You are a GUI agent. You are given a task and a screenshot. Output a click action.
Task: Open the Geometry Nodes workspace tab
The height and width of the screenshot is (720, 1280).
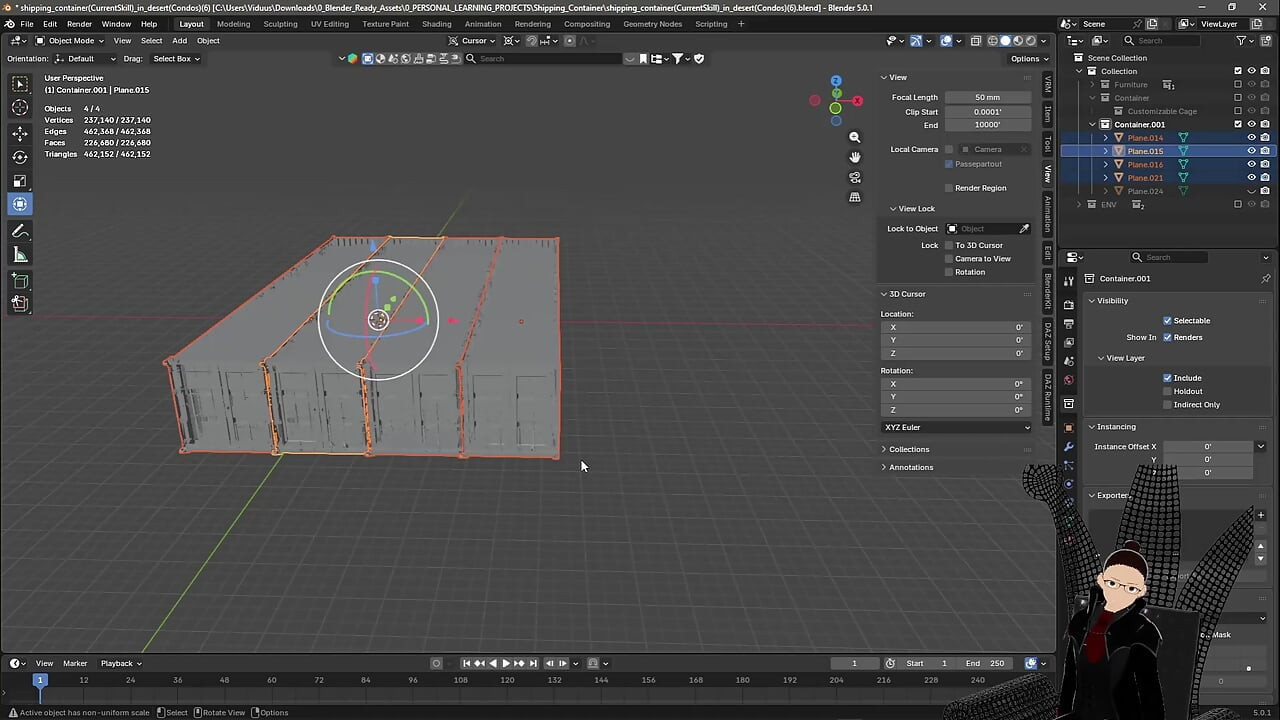(x=652, y=24)
